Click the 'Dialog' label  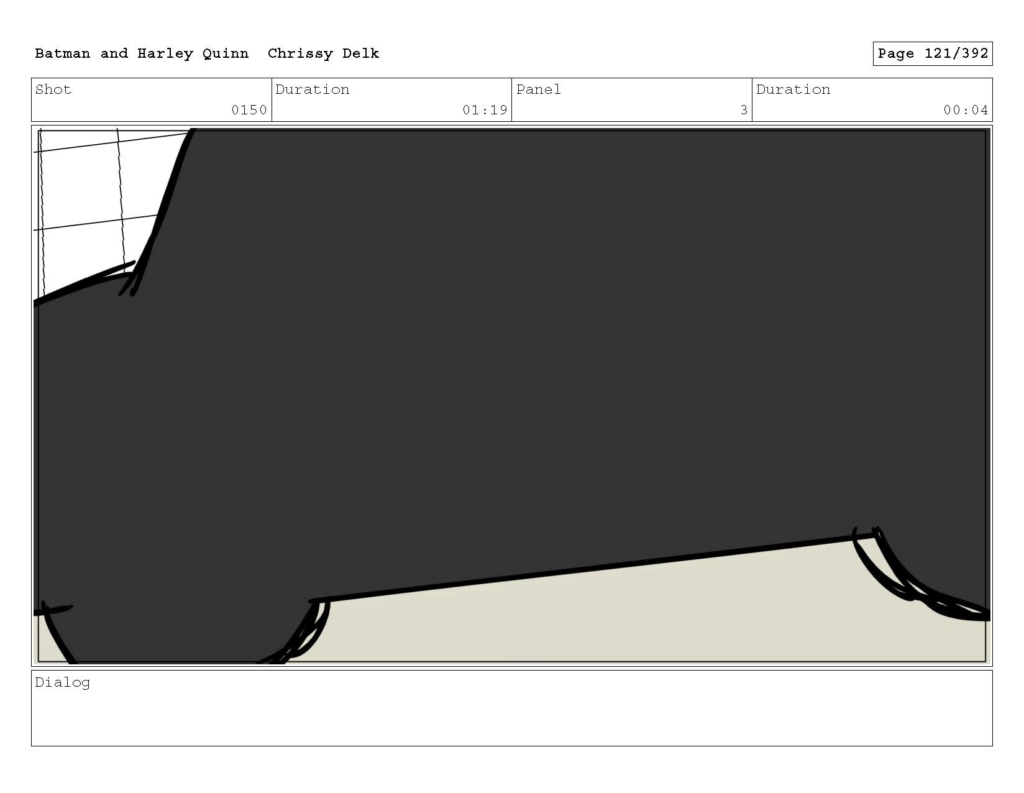[x=62, y=683]
